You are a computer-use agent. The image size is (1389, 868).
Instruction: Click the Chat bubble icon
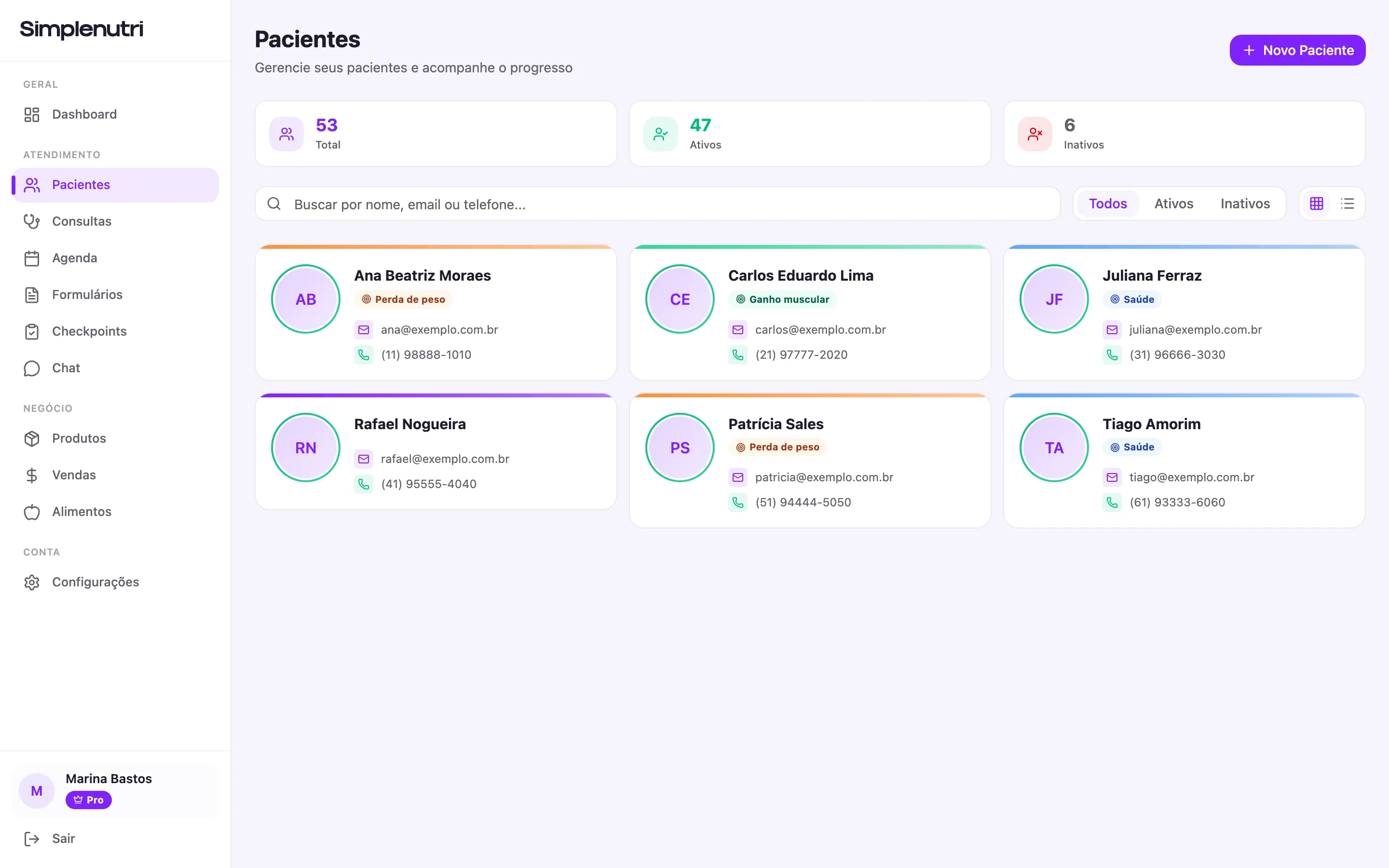pyautogui.click(x=31, y=368)
